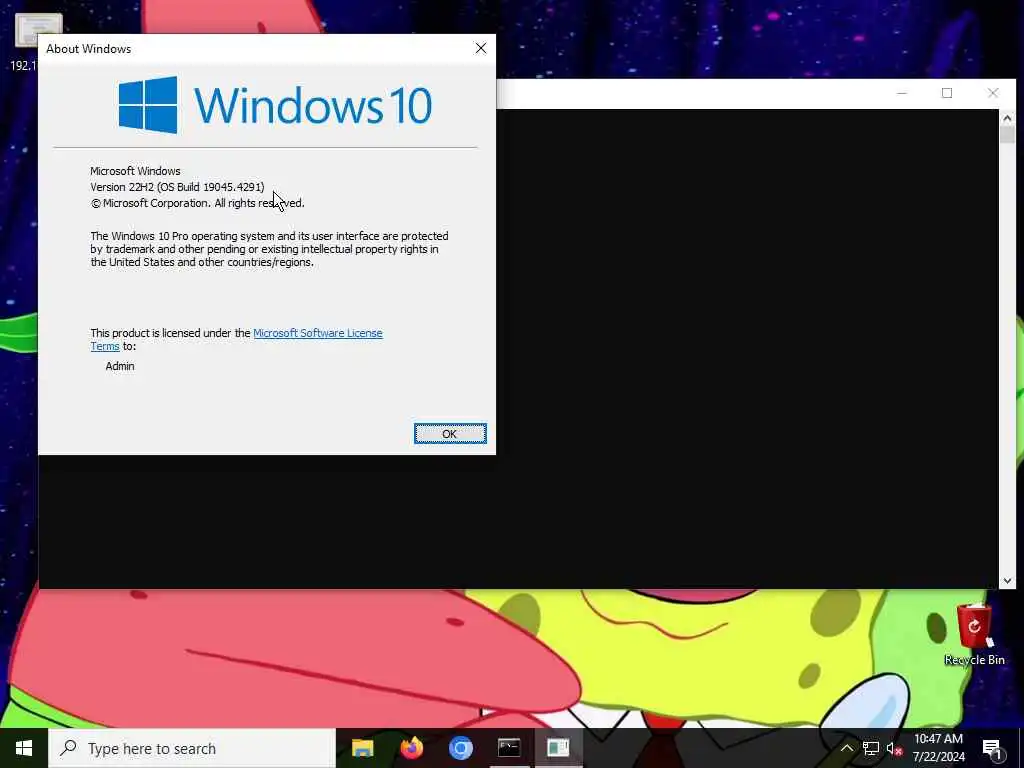1024x768 pixels.
Task: Open the muted volume tray icon
Action: coord(893,748)
